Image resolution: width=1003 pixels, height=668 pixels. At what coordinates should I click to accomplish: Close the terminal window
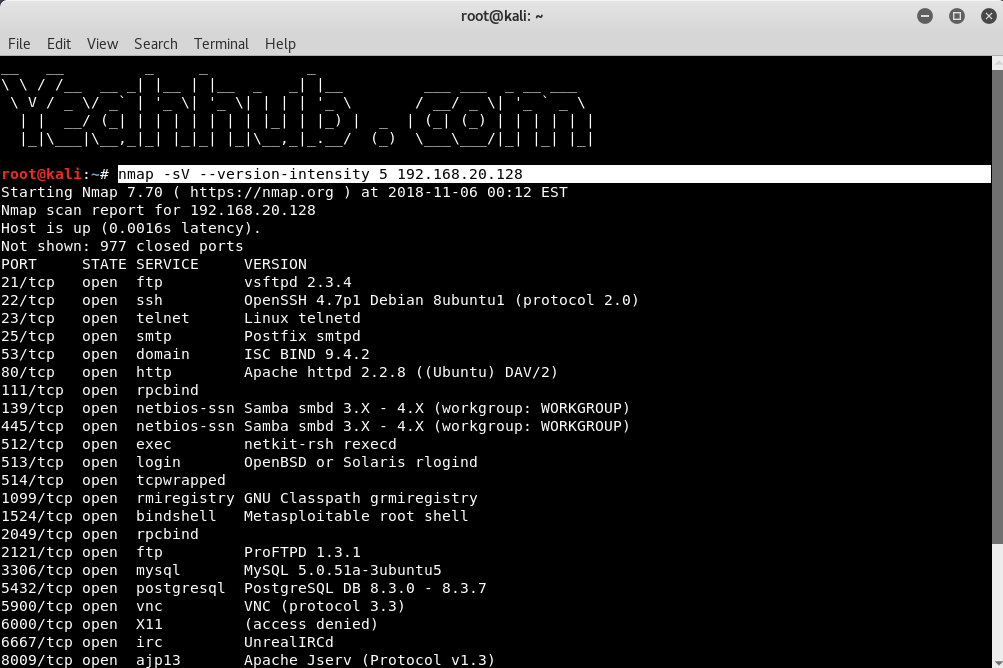click(989, 16)
